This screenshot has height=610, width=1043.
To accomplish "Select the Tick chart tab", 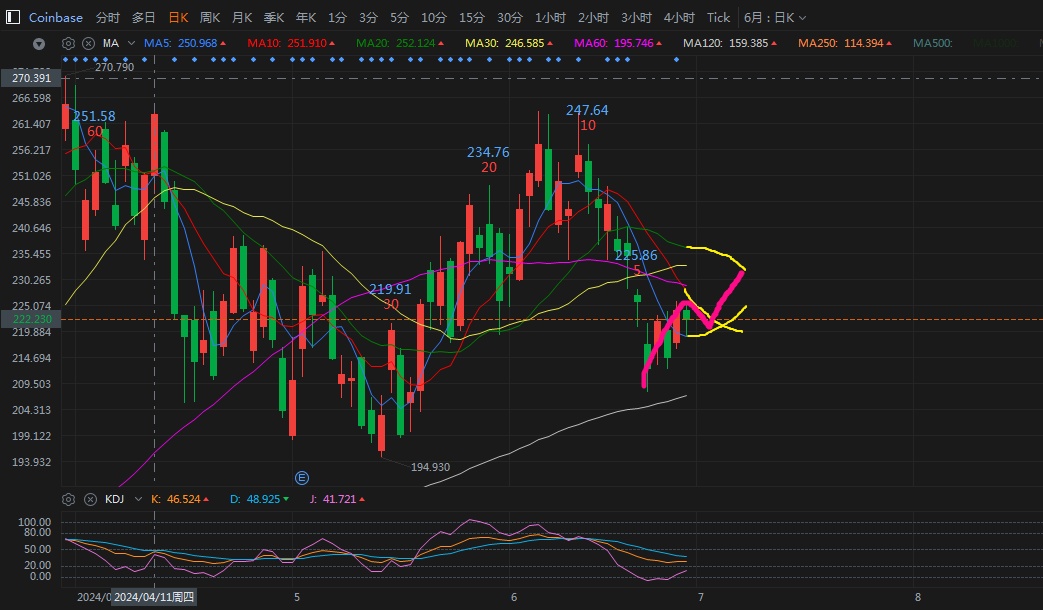I will pos(718,17).
